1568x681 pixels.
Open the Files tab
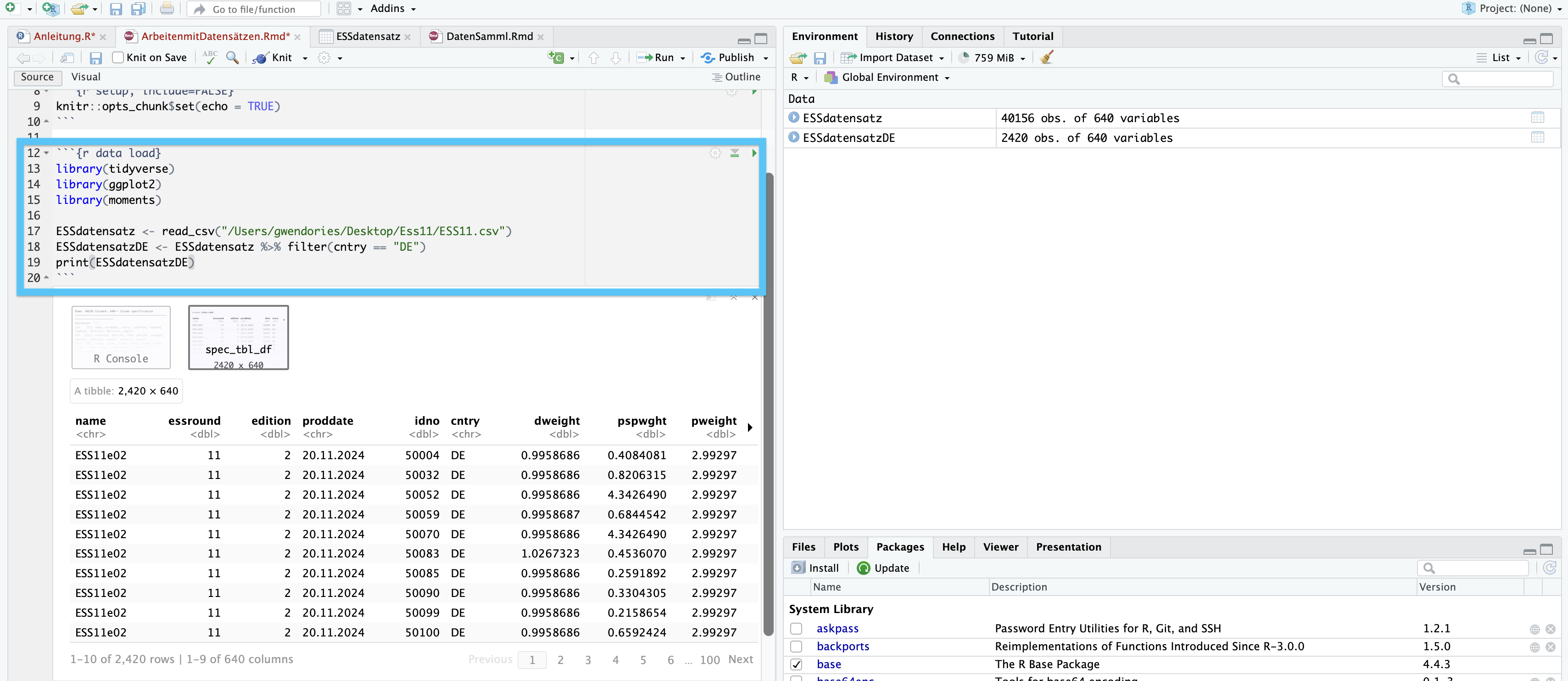[804, 547]
